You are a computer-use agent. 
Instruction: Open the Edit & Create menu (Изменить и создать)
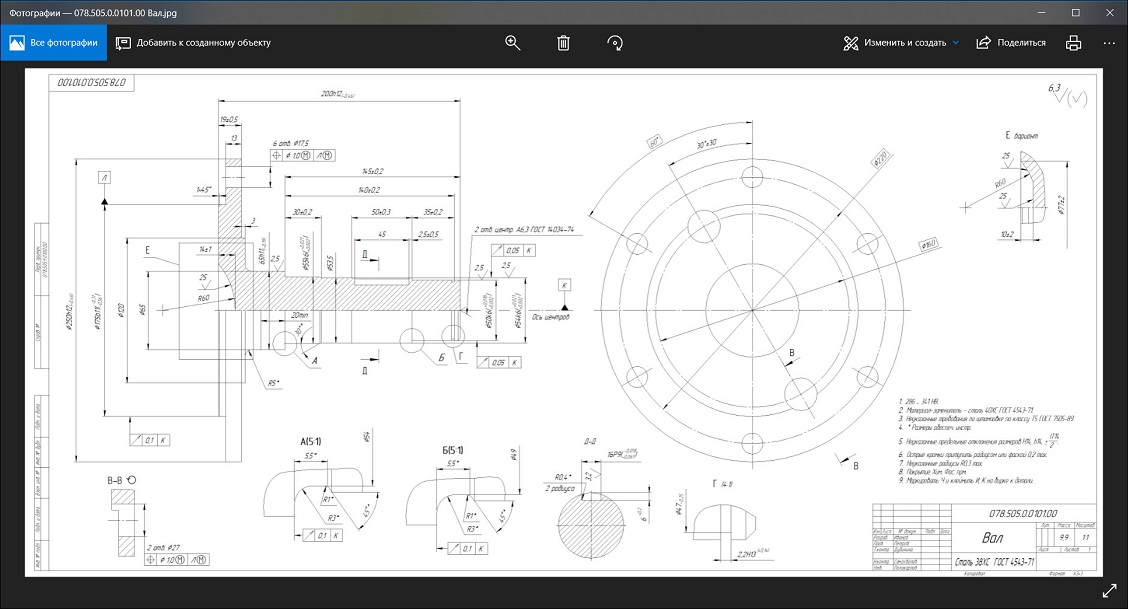901,43
